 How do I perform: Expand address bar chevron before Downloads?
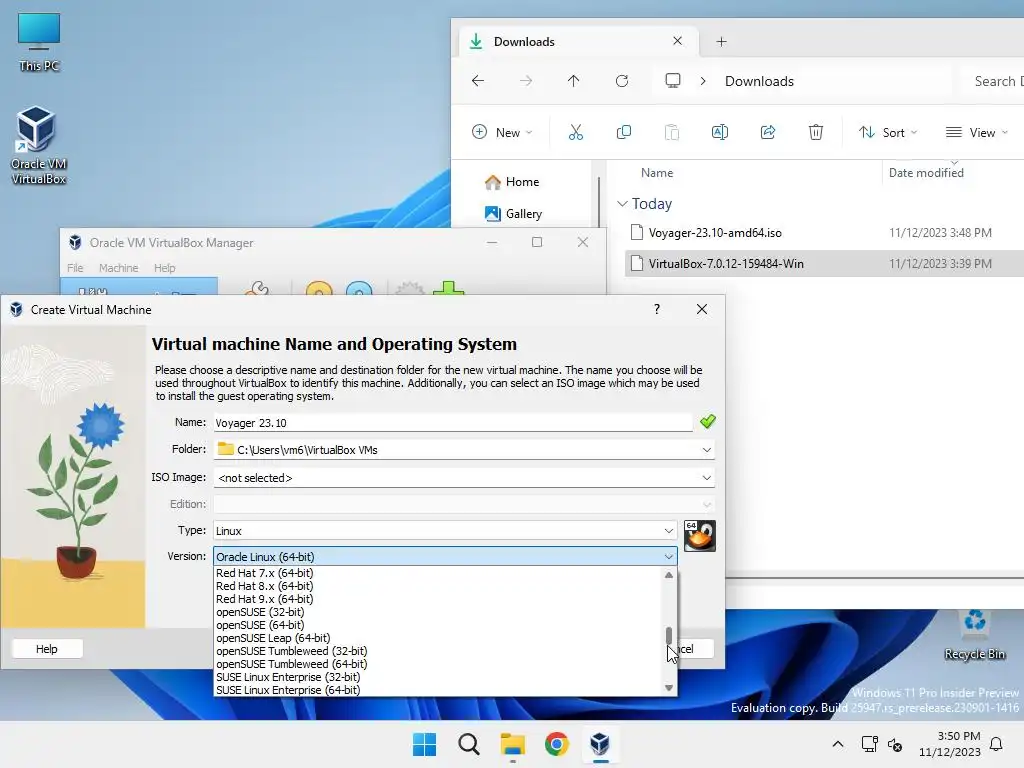[x=703, y=81]
